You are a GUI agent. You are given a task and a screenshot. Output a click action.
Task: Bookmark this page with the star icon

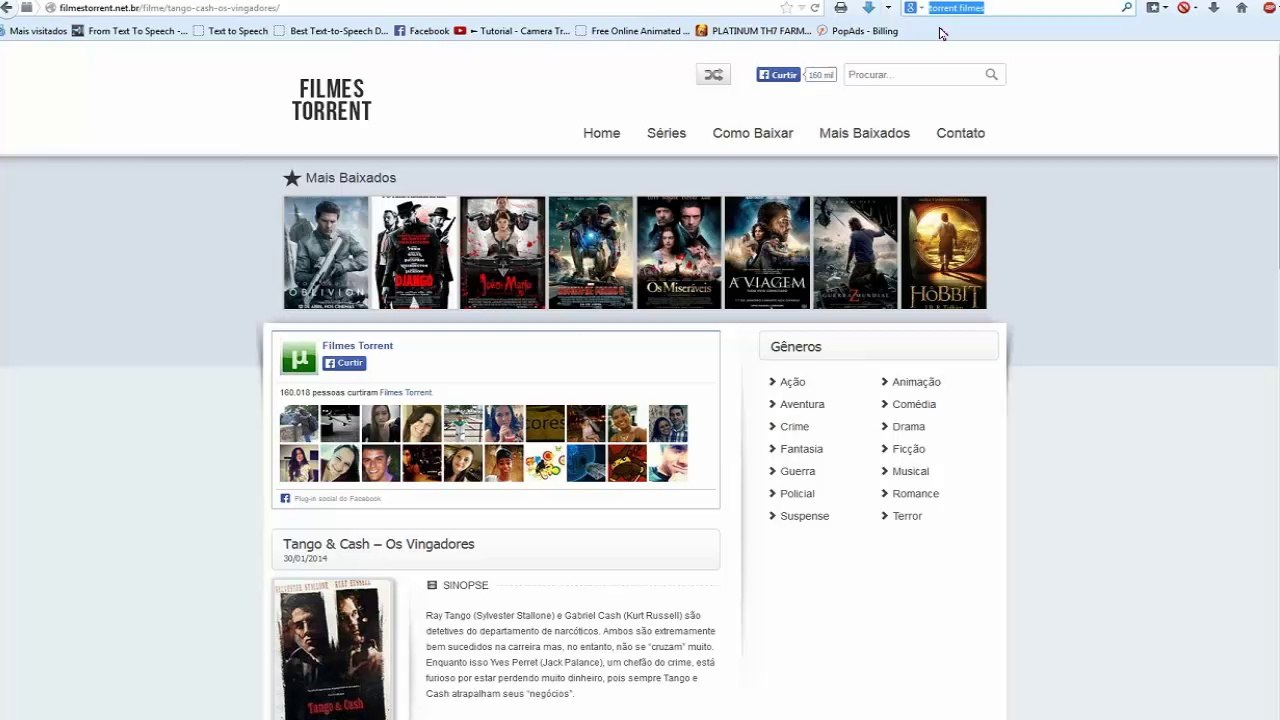pyautogui.click(x=786, y=7)
